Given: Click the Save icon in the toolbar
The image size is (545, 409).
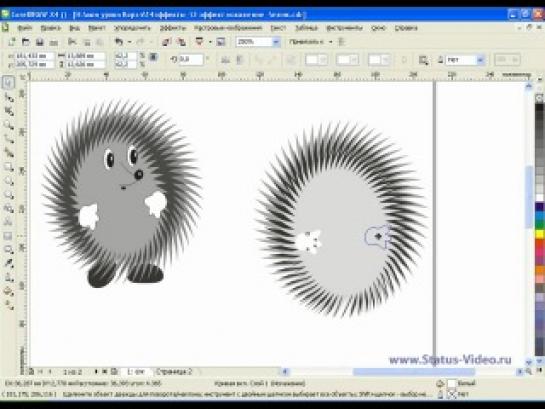Looking at the screenshot, I should [40, 42].
